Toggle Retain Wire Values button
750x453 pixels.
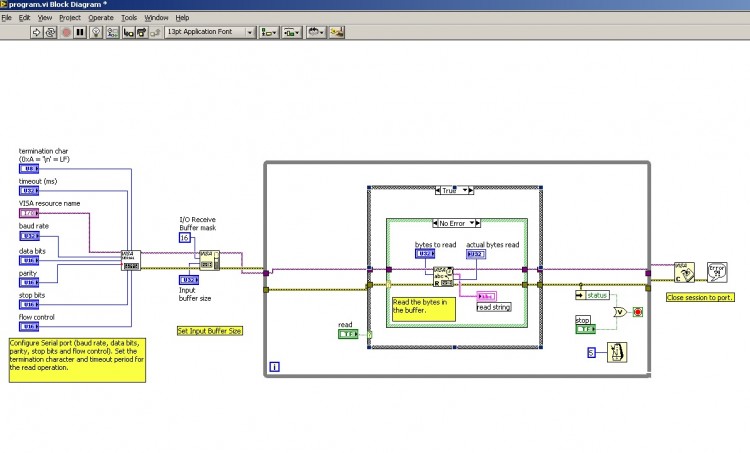(x=112, y=32)
